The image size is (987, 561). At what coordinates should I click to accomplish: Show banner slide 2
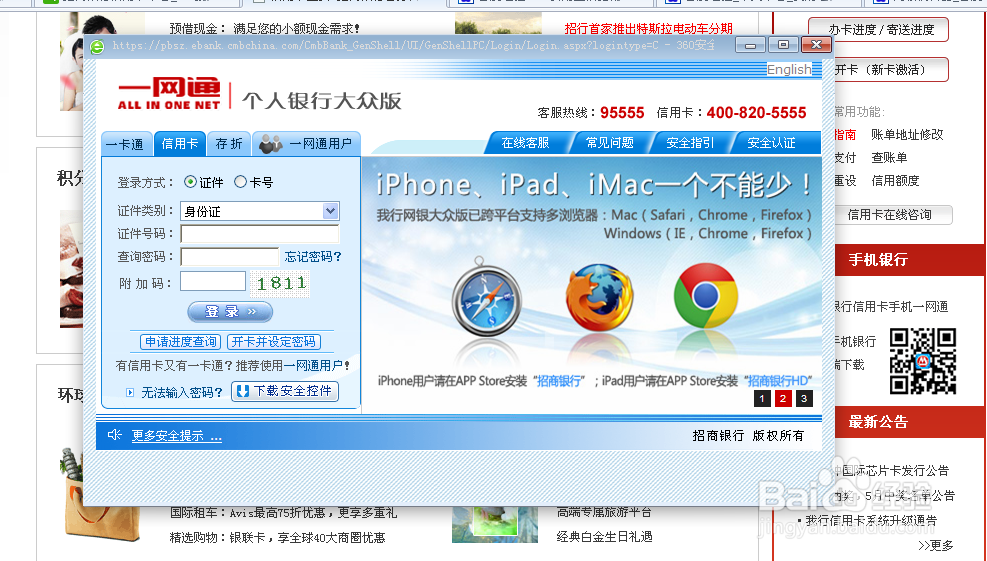coord(783,399)
